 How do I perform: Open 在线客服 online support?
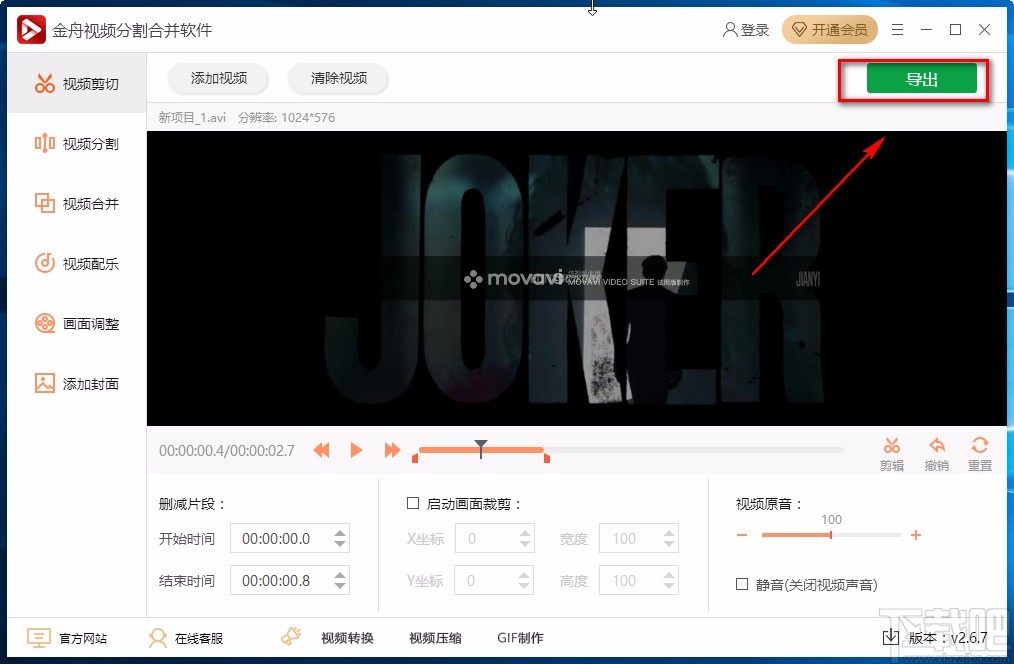(x=186, y=638)
